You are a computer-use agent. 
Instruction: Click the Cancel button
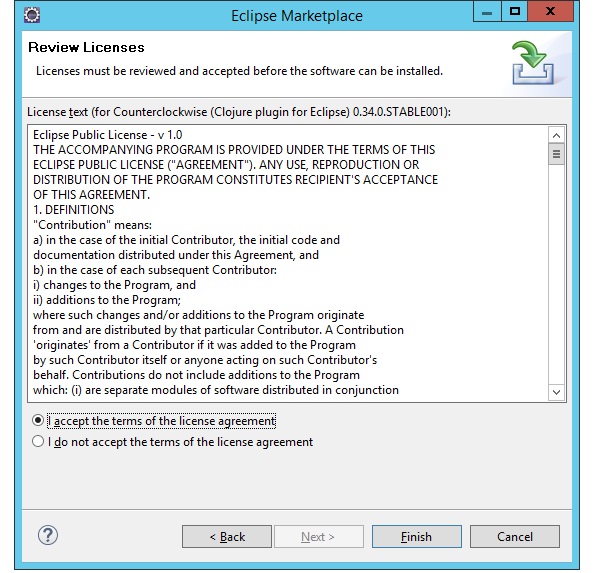click(515, 537)
